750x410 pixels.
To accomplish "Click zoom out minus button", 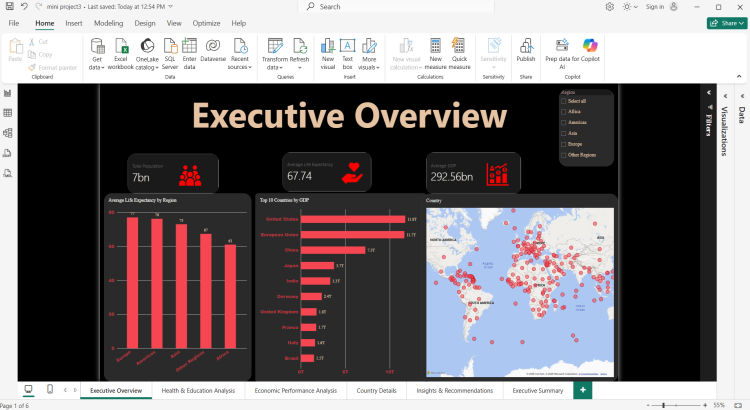I will 650,406.
